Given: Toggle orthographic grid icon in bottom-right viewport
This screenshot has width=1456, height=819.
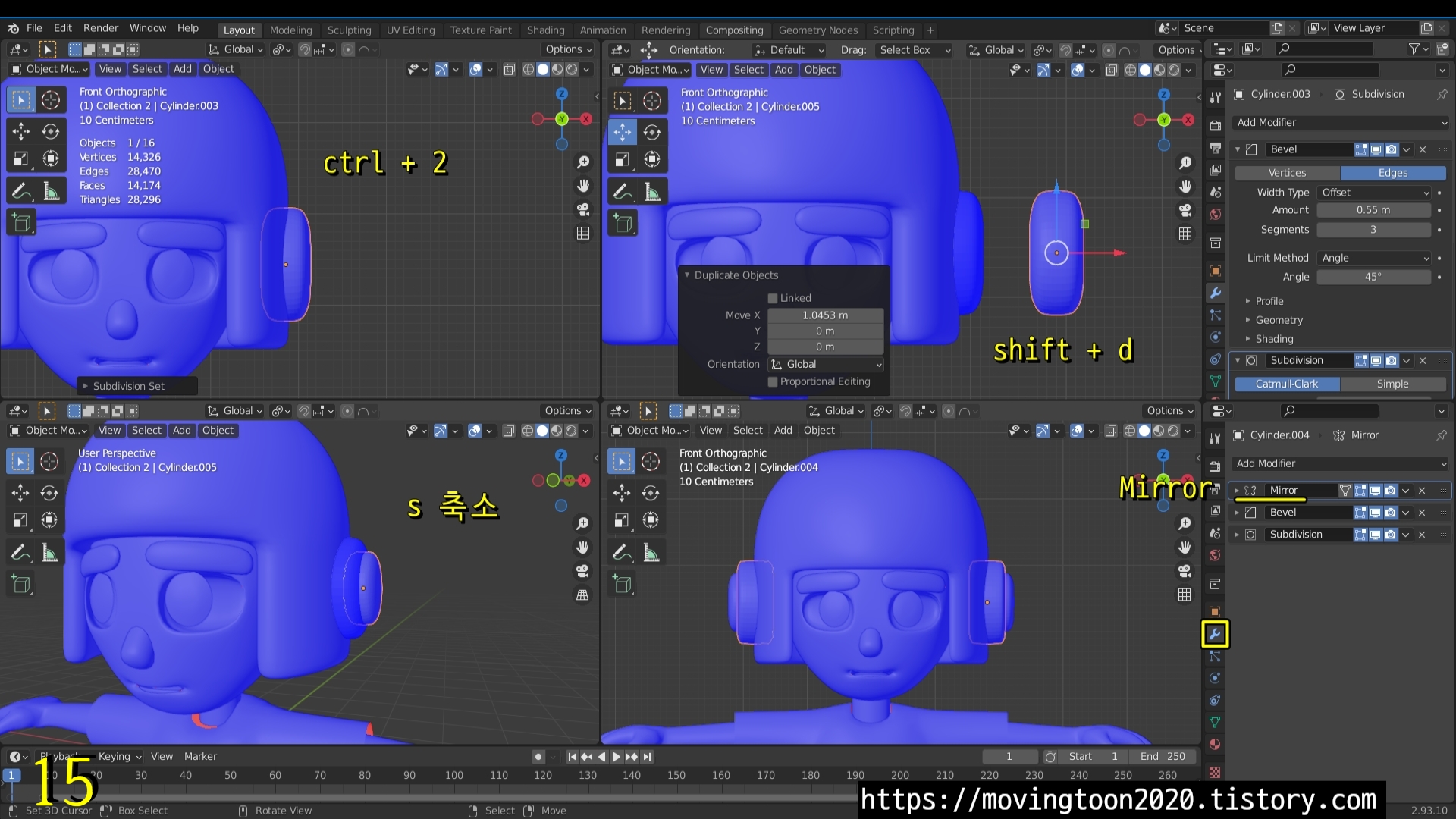Looking at the screenshot, I should 1185,595.
